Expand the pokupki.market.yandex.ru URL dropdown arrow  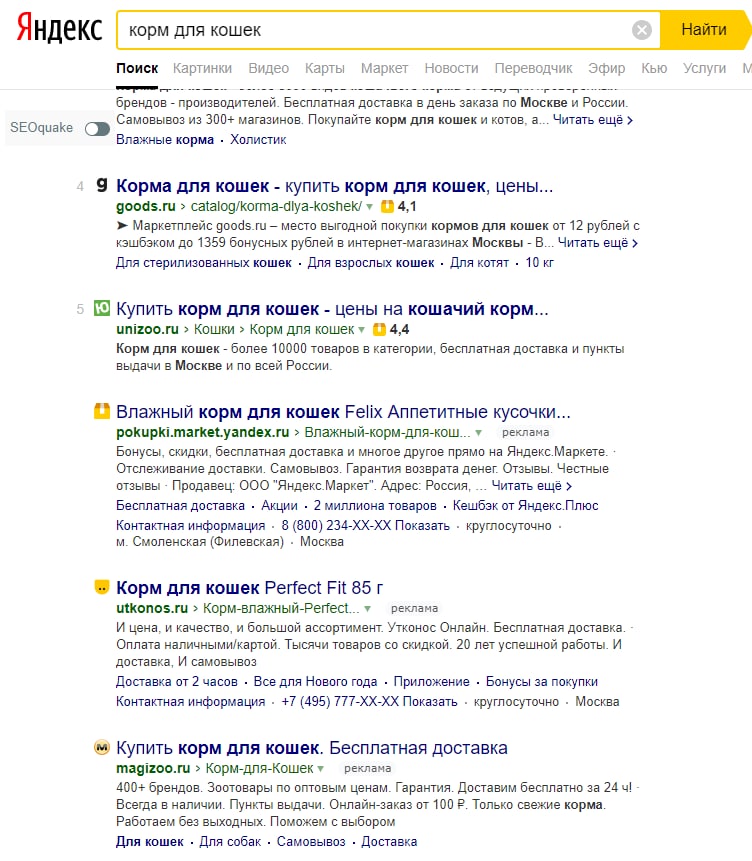(x=478, y=433)
